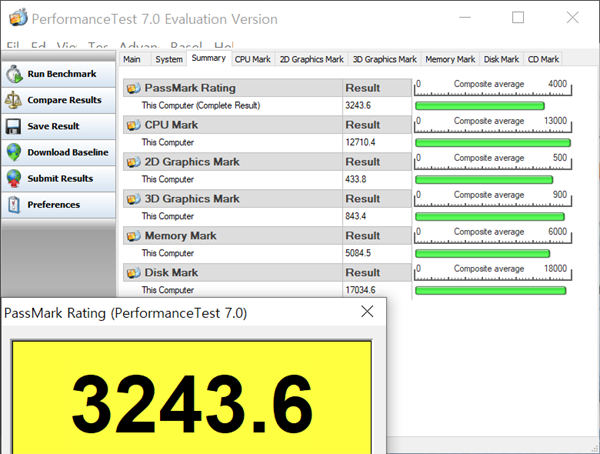Click the 3D Graphics Mark section header
Screen dimensions: 600x454
point(233,199)
